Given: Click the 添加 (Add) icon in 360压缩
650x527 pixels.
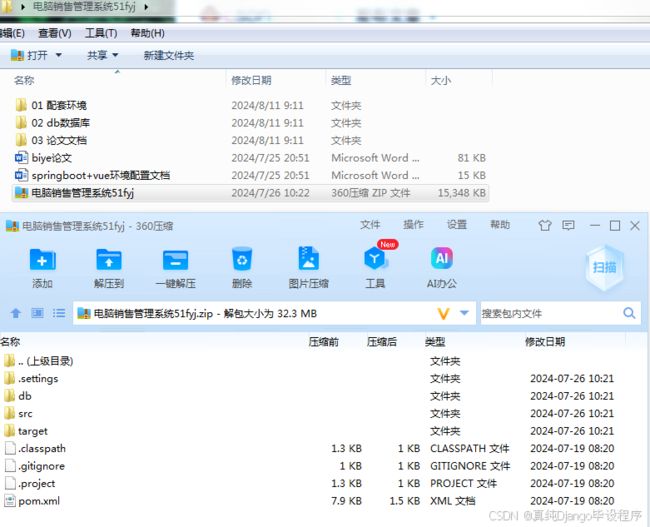Looking at the screenshot, I should (43, 260).
